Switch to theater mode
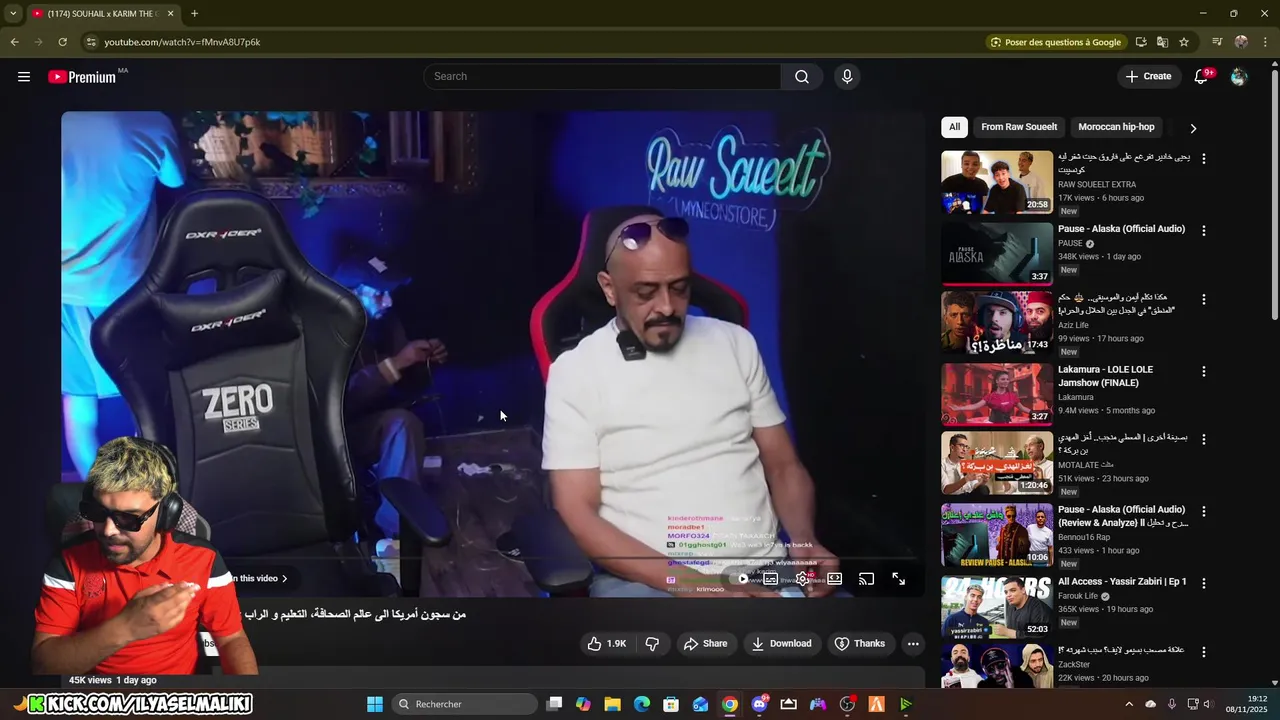 tap(835, 579)
